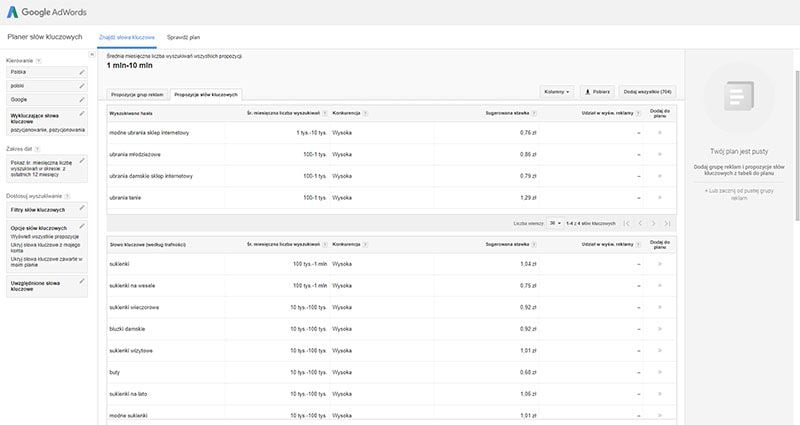Click Dodaj wszystkie (704) button

tap(647, 92)
